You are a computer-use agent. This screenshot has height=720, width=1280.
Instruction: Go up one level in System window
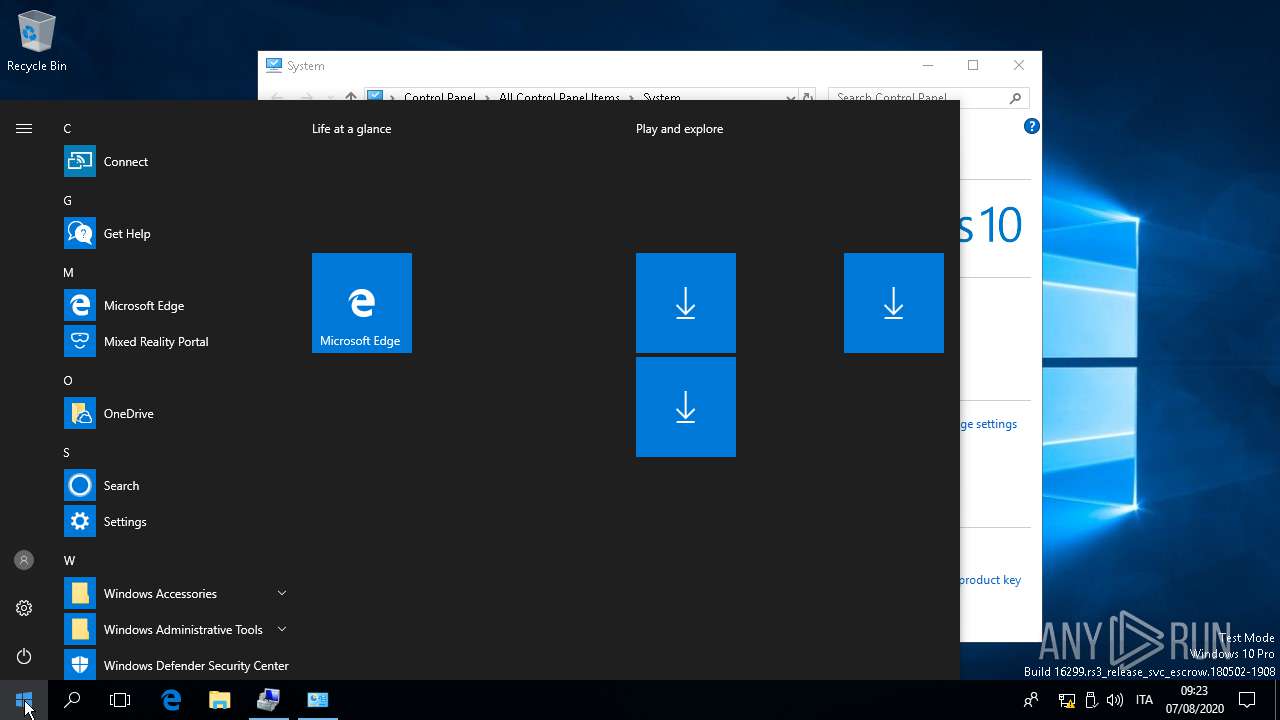pyautogui.click(x=350, y=97)
